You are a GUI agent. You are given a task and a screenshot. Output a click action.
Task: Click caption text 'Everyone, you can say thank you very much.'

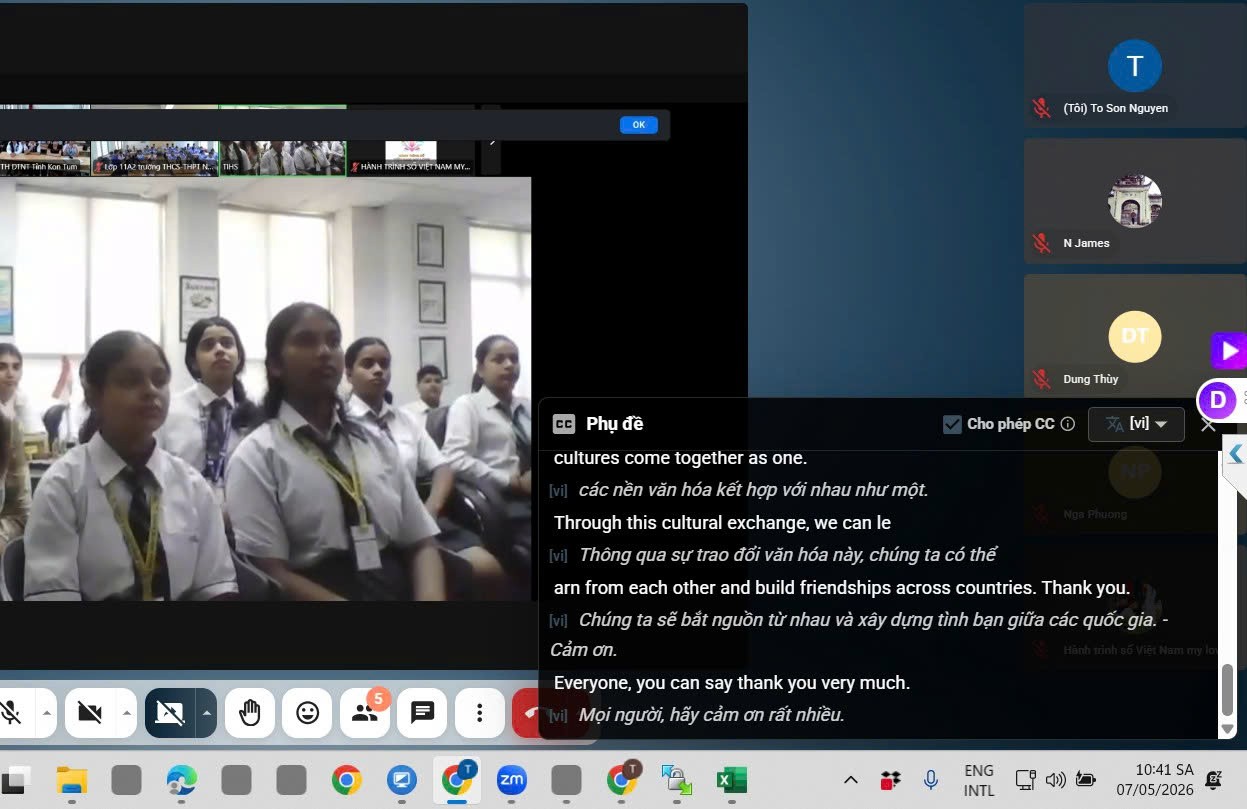732,683
